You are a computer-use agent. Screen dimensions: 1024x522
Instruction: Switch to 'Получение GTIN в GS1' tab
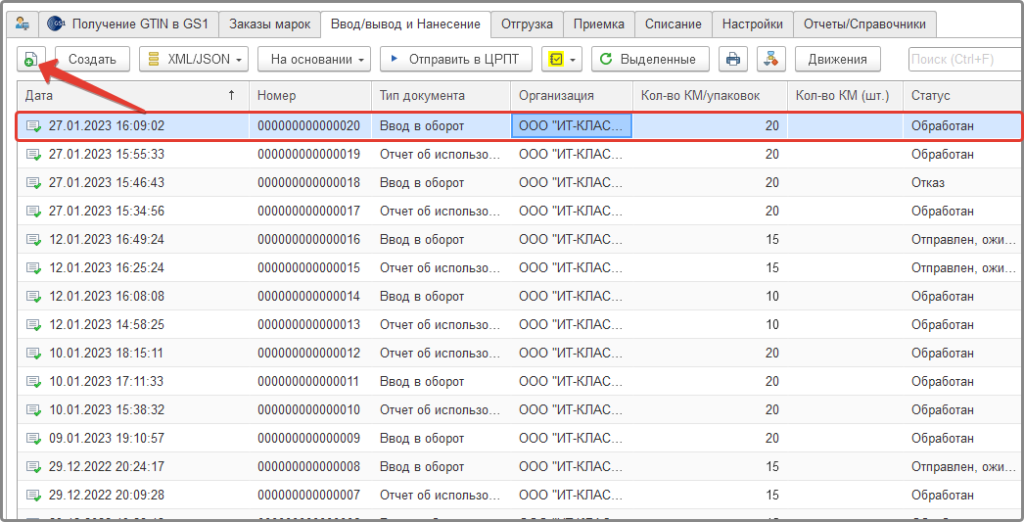(x=128, y=24)
